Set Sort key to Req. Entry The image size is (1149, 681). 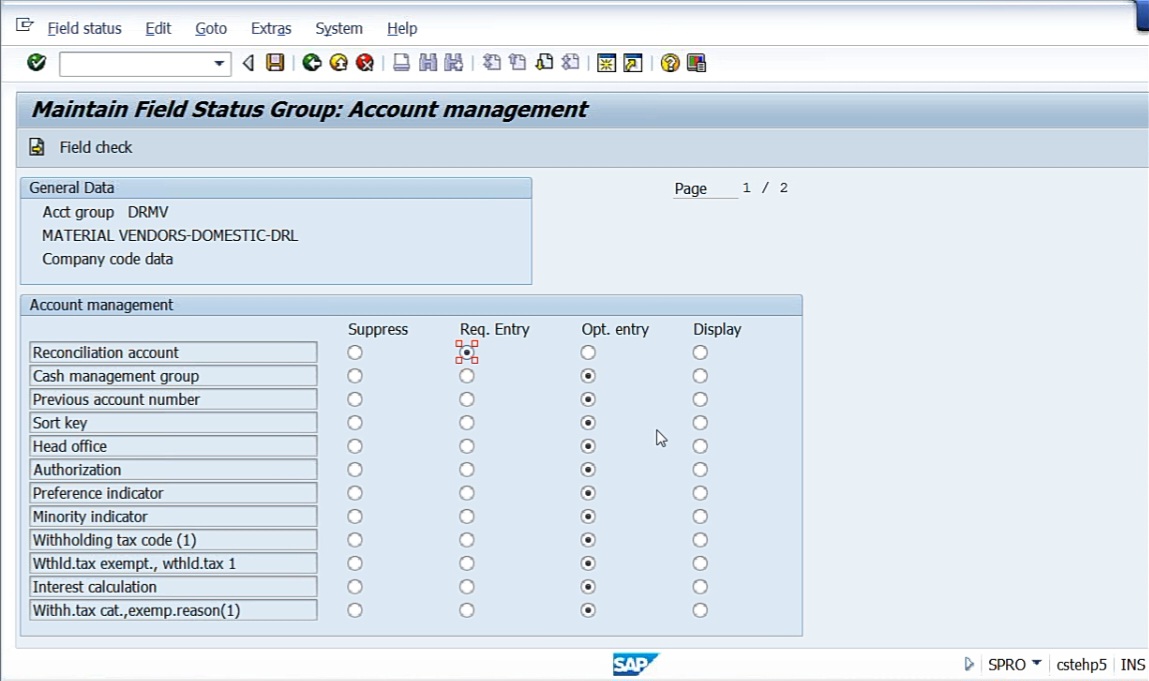(x=467, y=423)
